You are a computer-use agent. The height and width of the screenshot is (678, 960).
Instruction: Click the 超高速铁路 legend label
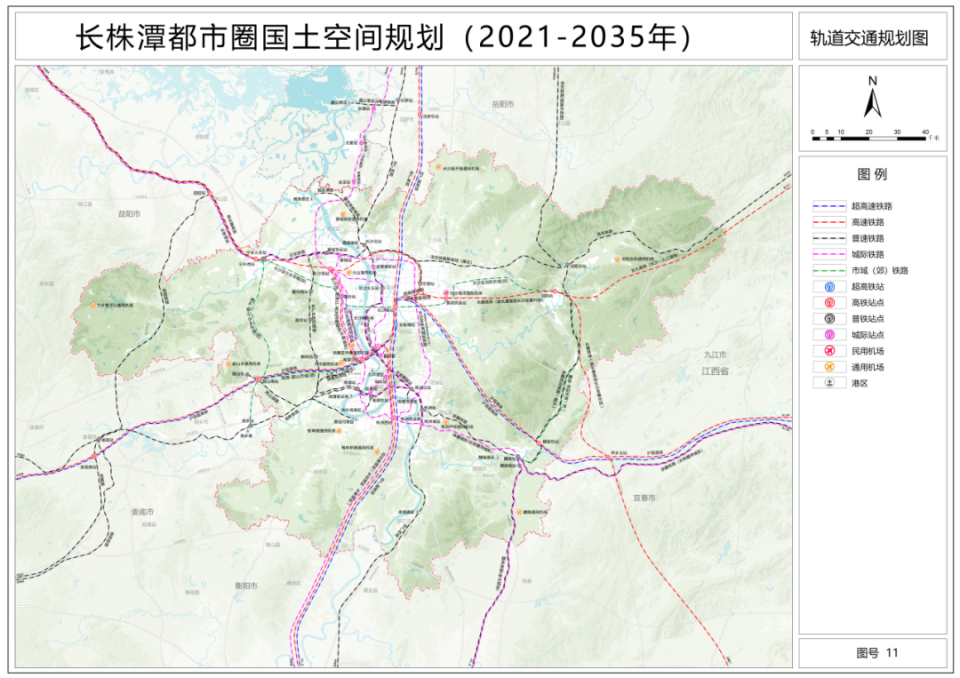pyautogui.click(x=871, y=206)
